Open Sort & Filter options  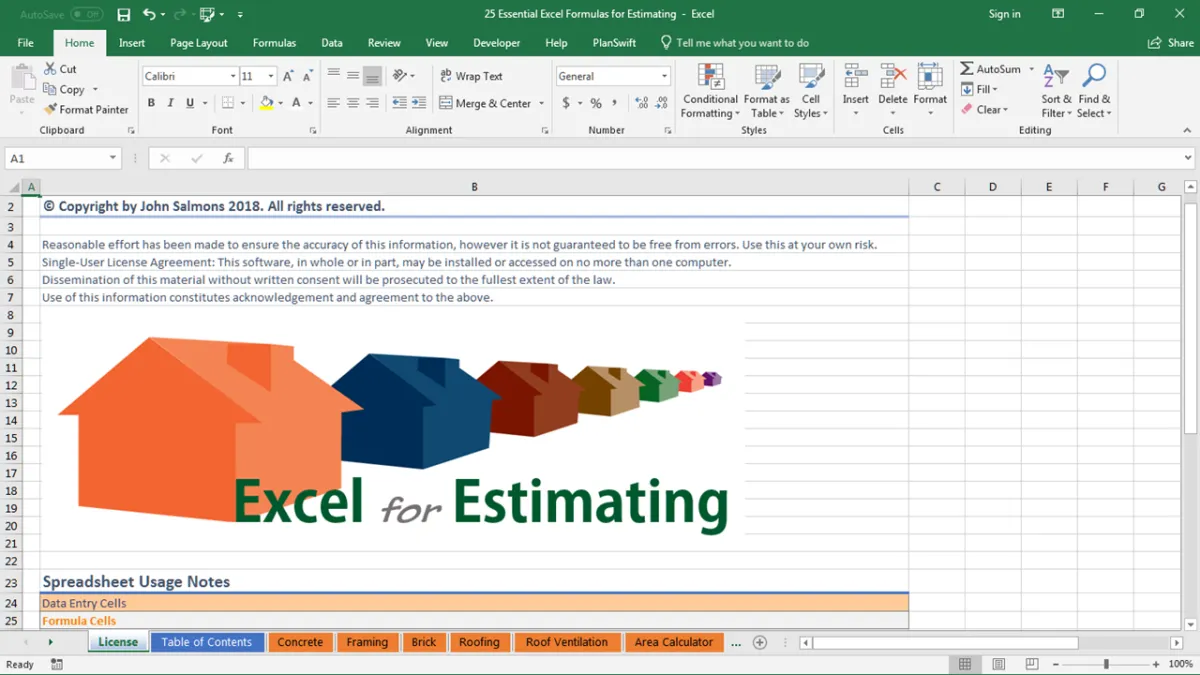click(1056, 91)
